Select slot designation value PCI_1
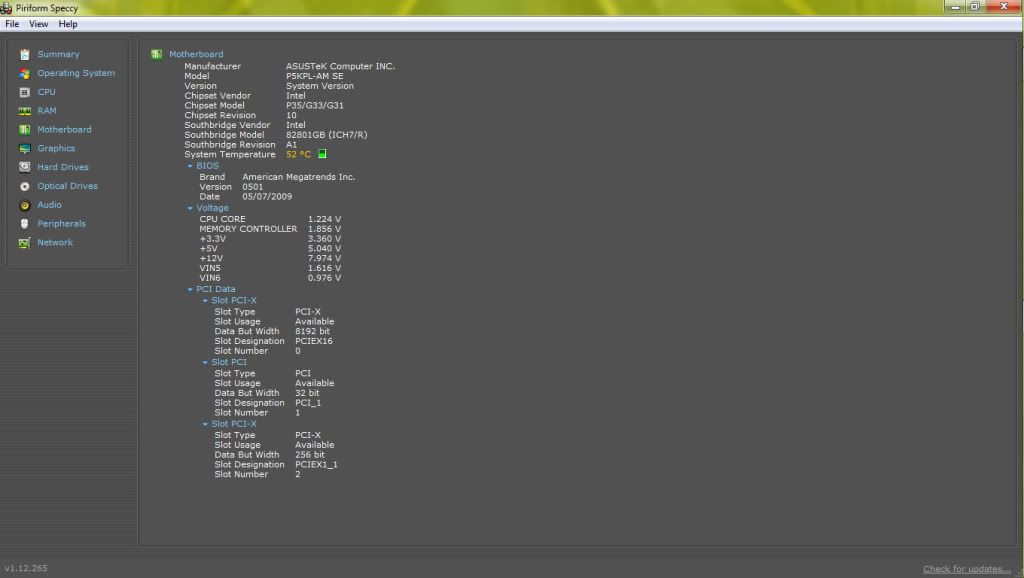 (x=308, y=403)
